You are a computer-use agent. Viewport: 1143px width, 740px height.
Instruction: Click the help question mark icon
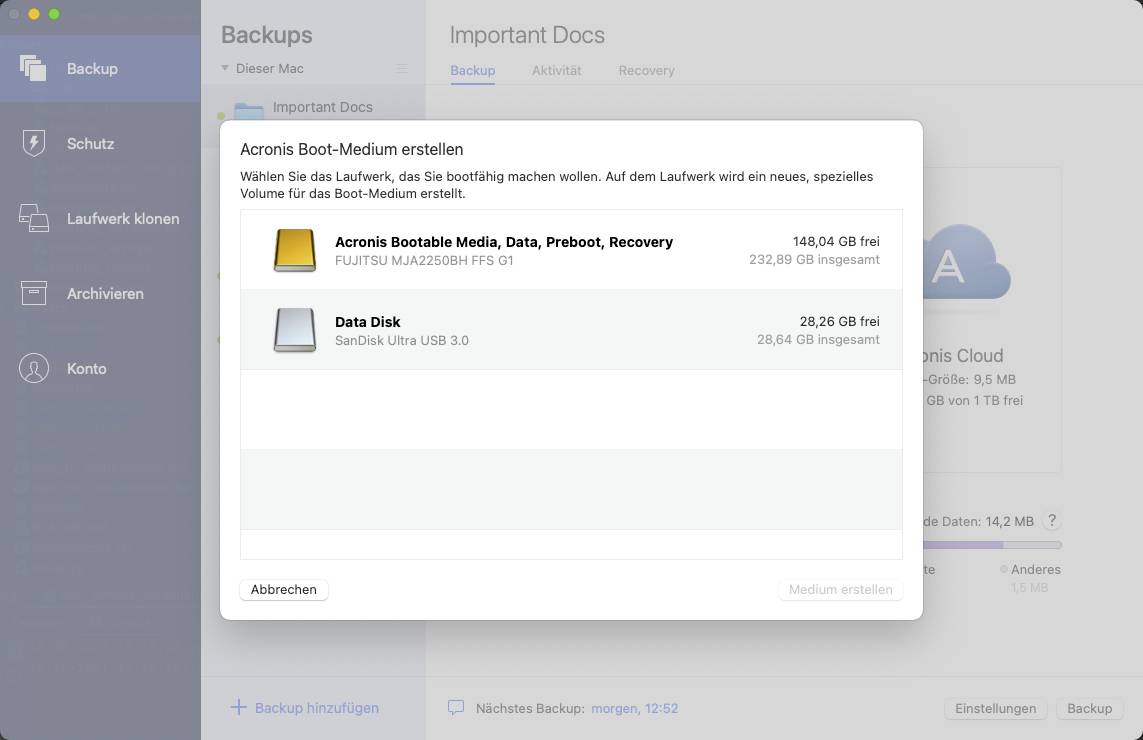coord(1051,521)
